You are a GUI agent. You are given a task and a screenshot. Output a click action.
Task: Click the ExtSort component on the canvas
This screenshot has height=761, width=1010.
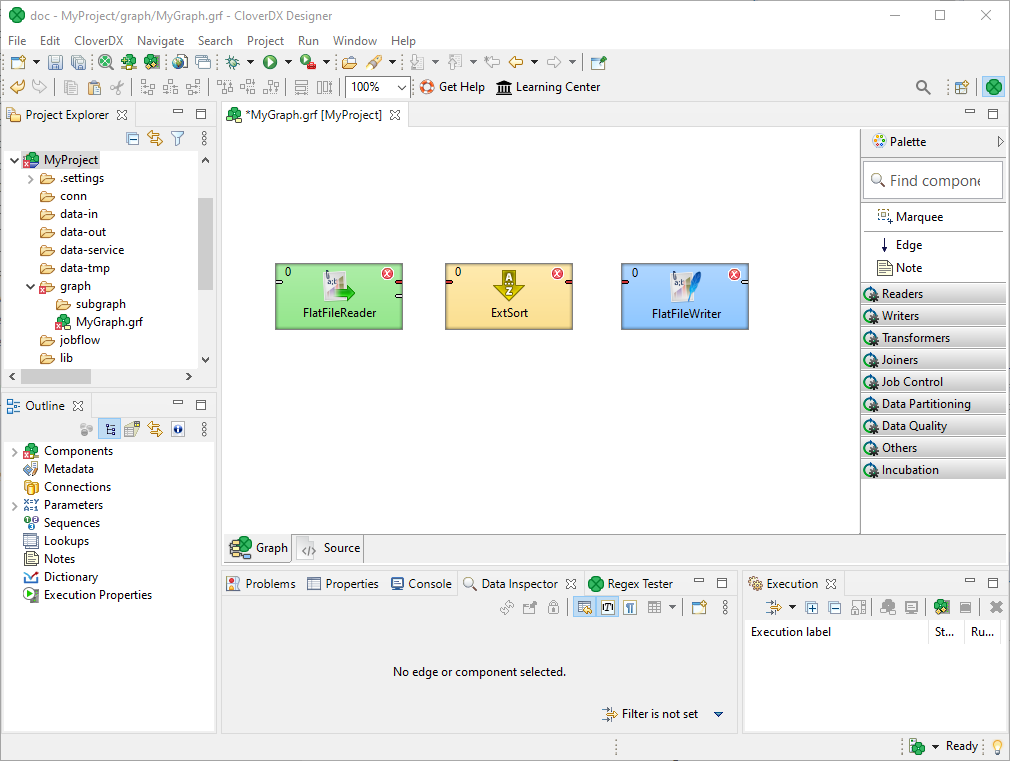[509, 296]
